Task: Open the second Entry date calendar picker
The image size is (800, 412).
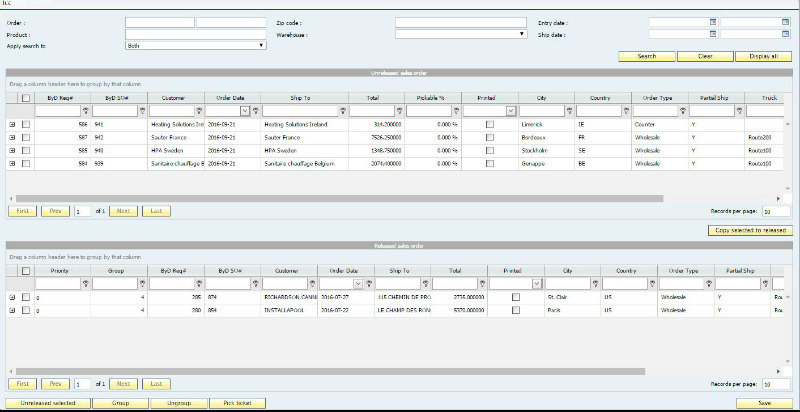Action: point(785,22)
